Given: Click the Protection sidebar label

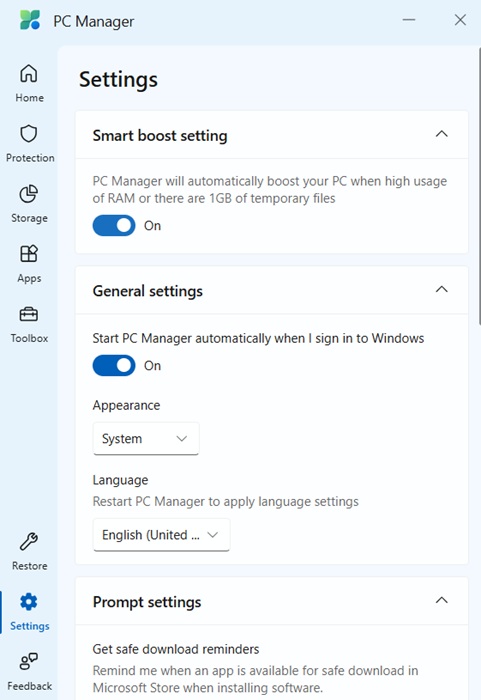Looking at the screenshot, I should [x=30, y=158].
